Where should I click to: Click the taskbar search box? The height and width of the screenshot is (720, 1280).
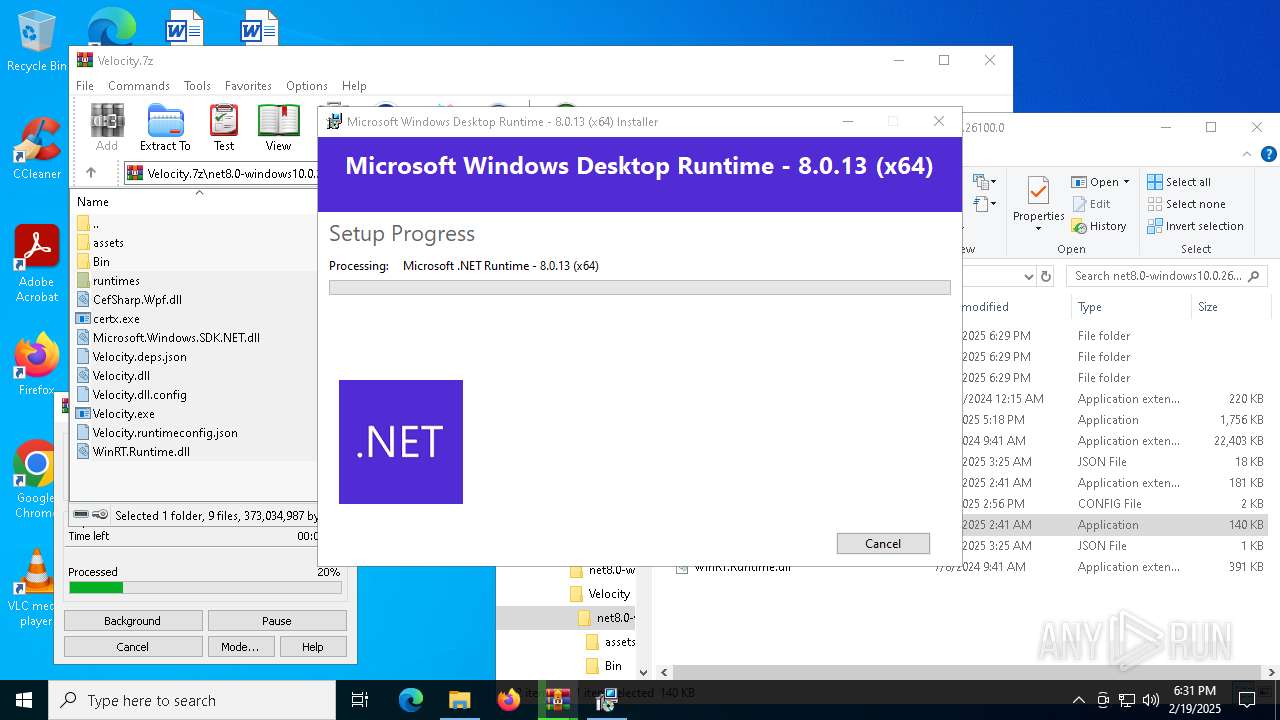coord(192,700)
